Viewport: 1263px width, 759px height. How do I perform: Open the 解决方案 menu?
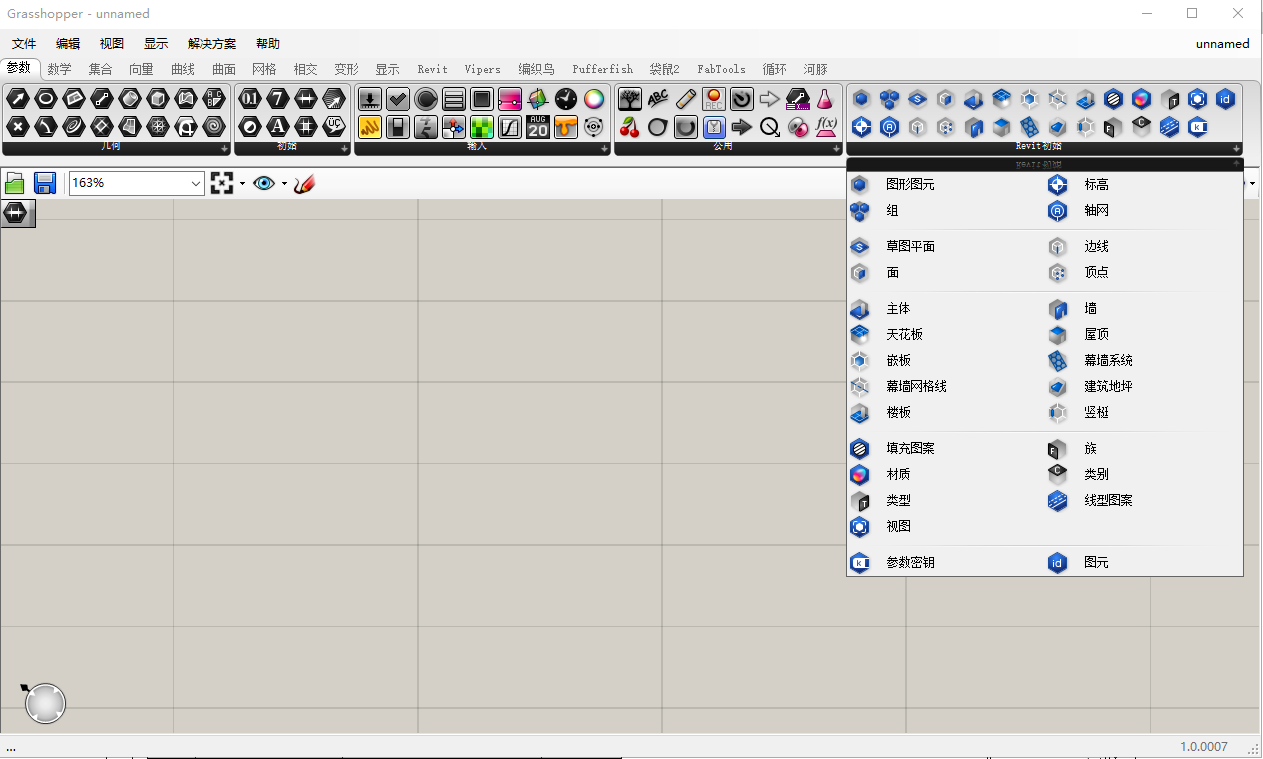(x=212, y=44)
